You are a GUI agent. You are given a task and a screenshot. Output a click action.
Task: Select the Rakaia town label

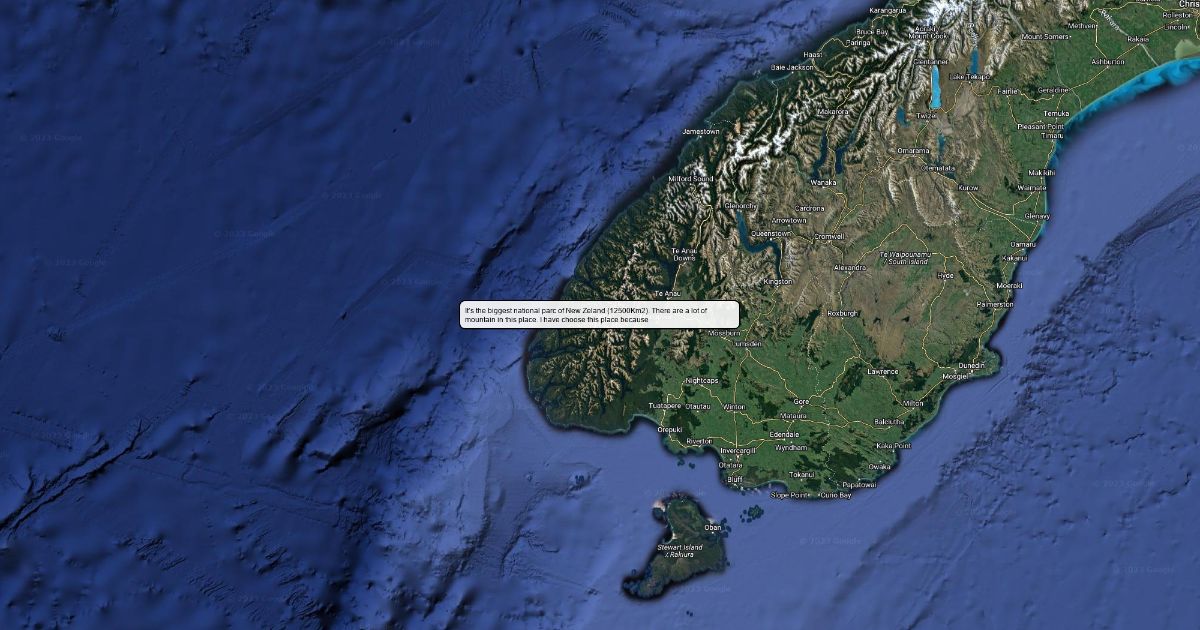pyautogui.click(x=1138, y=39)
